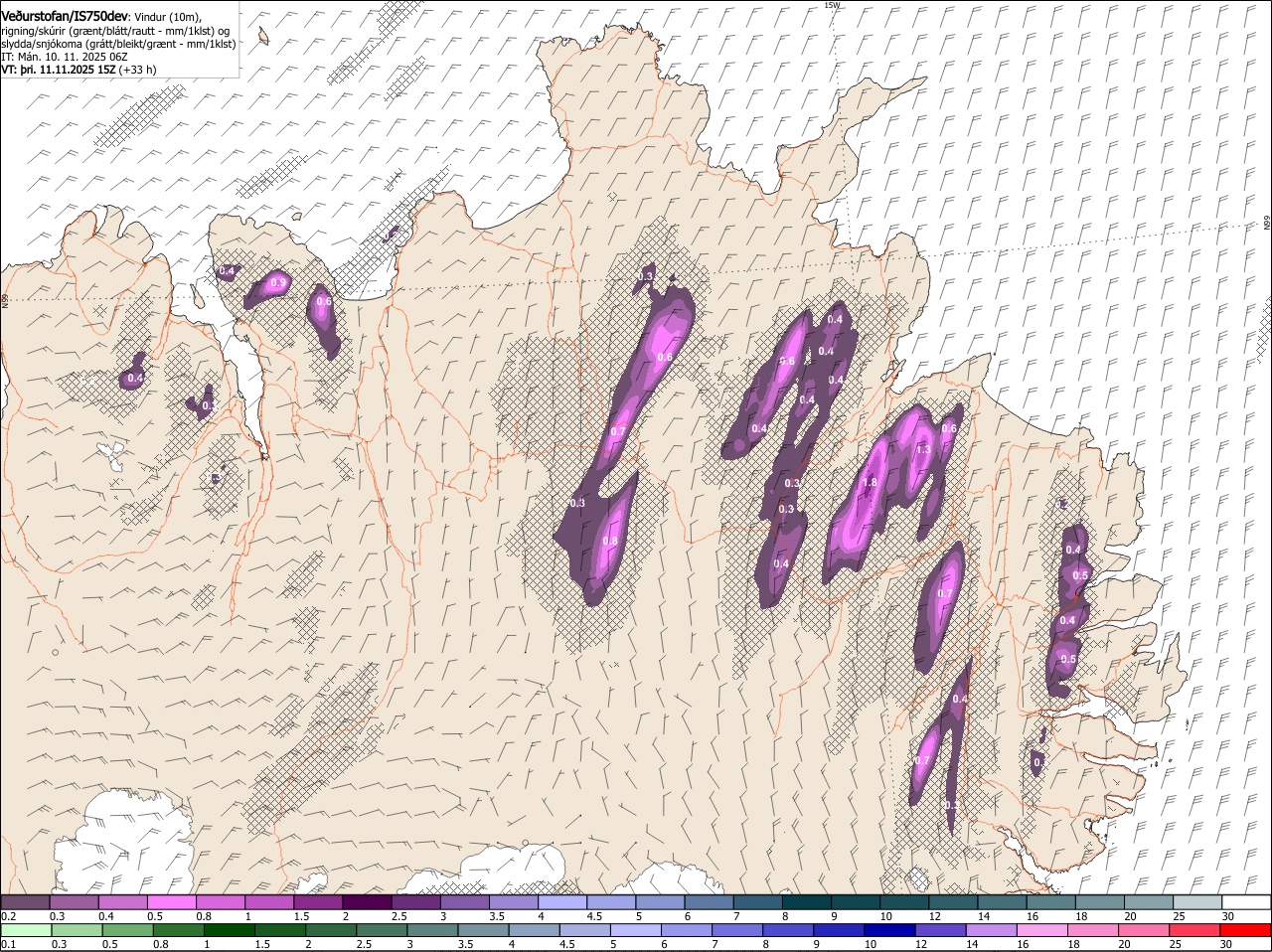The height and width of the screenshot is (952, 1272).
Task: Select the dusky purple 0.2–0.3 snow swatch
Action: (x=26, y=902)
